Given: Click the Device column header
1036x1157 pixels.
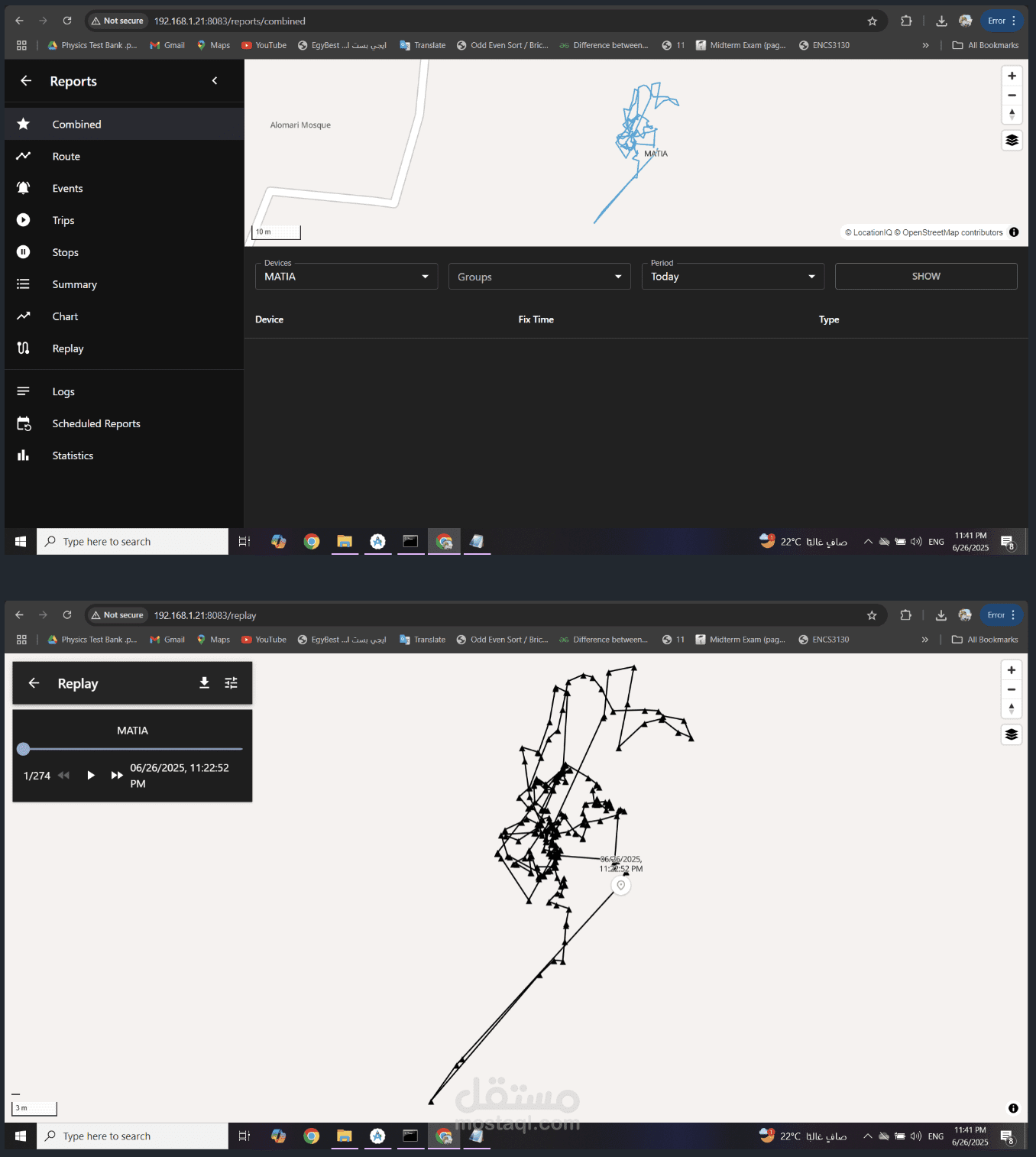Looking at the screenshot, I should [269, 319].
